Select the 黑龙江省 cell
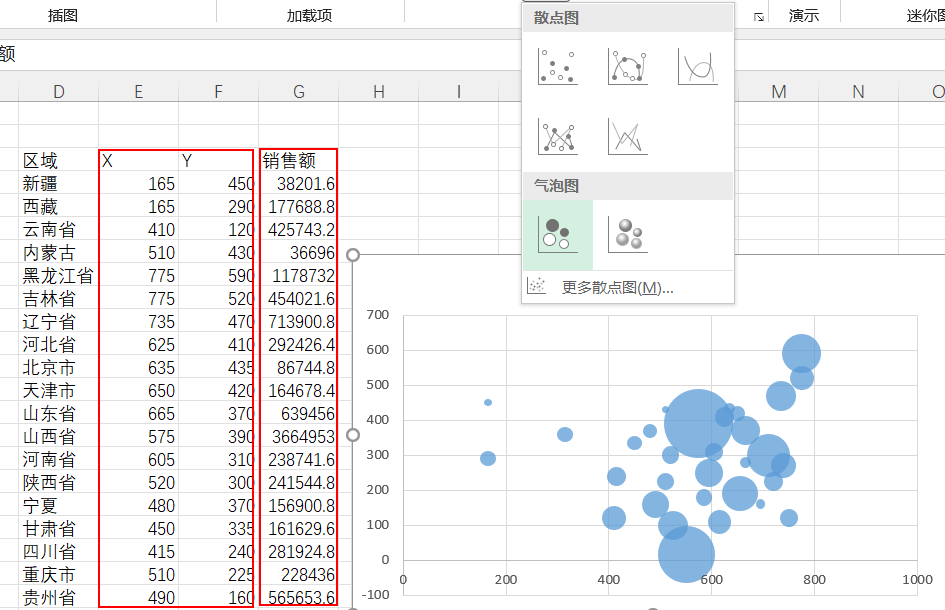 tap(58, 276)
